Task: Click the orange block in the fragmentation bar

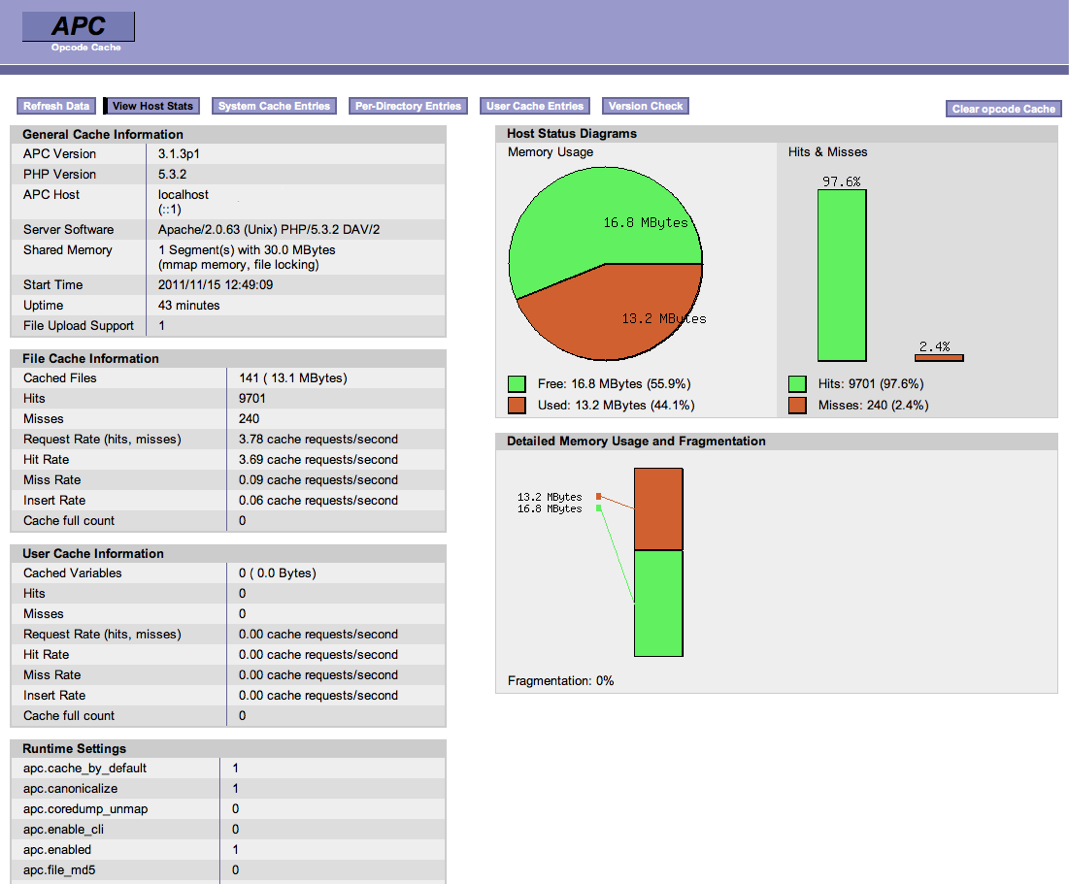Action: 659,509
